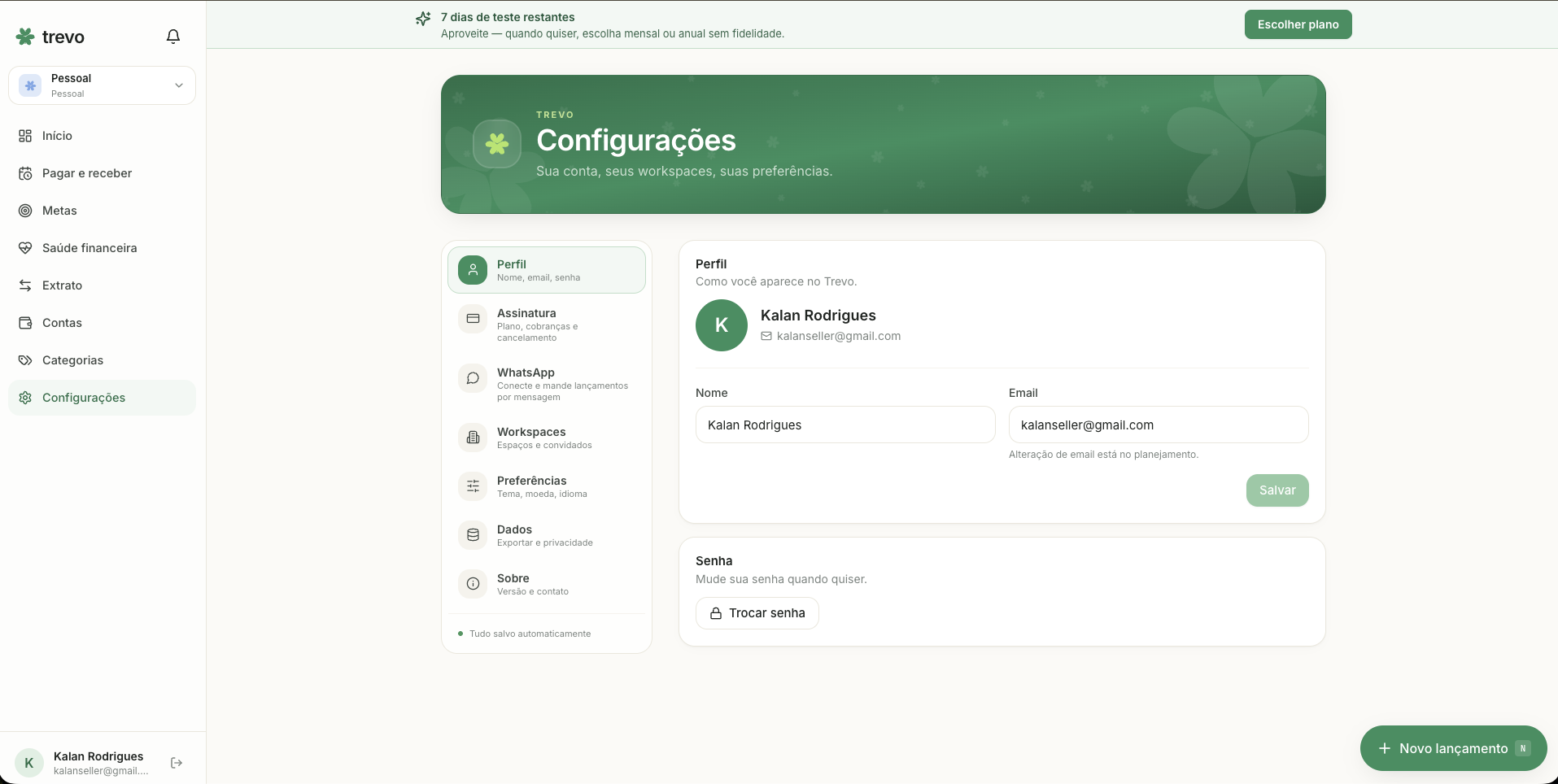Image resolution: width=1558 pixels, height=784 pixels.
Task: Click the K avatar in sidebar footer
Action: pos(29,763)
